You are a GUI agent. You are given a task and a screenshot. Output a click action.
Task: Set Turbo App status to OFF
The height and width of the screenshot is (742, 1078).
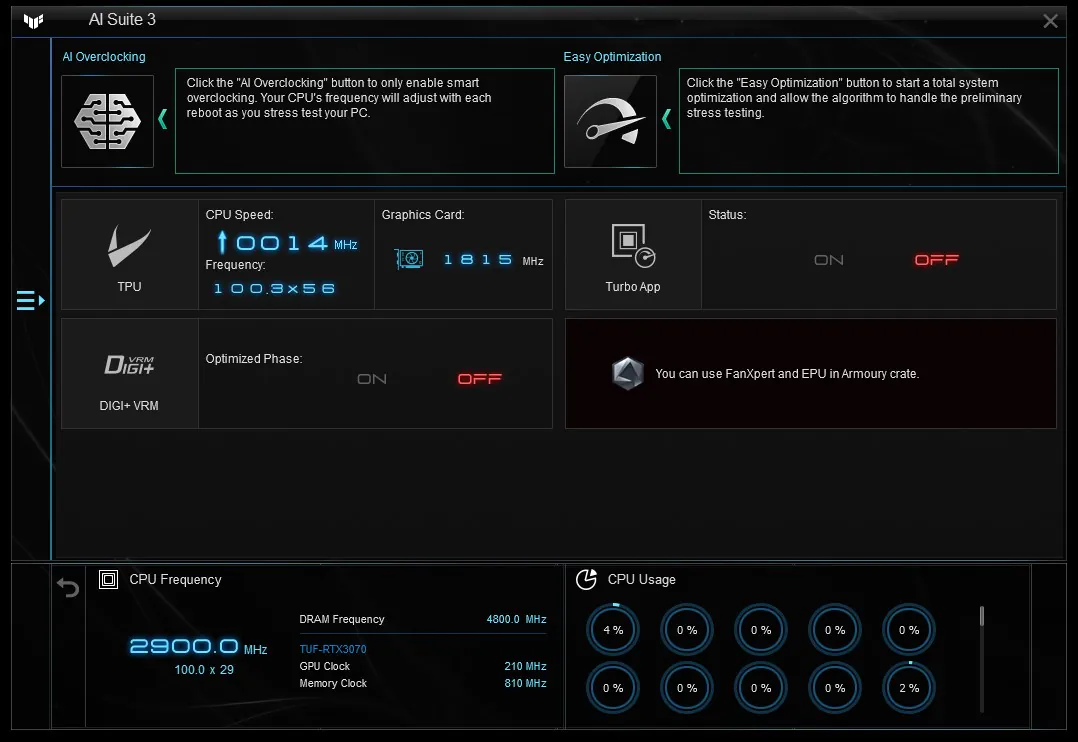point(936,260)
